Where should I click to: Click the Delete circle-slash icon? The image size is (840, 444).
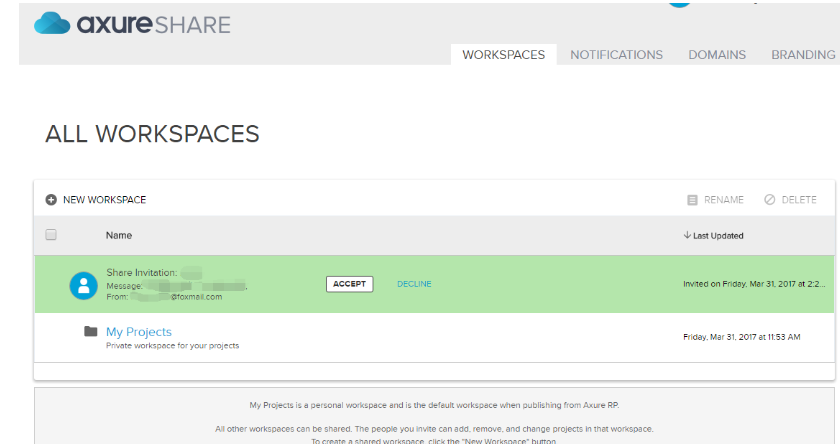coord(769,200)
